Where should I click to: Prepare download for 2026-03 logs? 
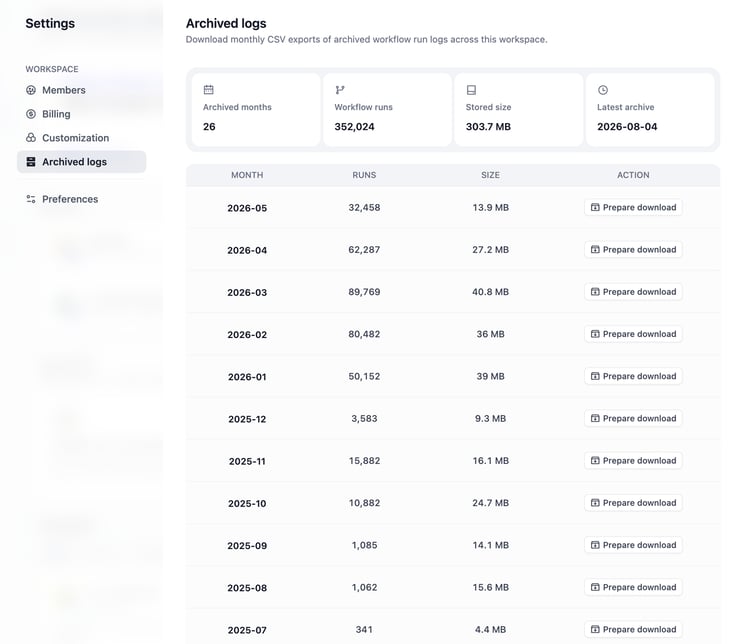633,292
